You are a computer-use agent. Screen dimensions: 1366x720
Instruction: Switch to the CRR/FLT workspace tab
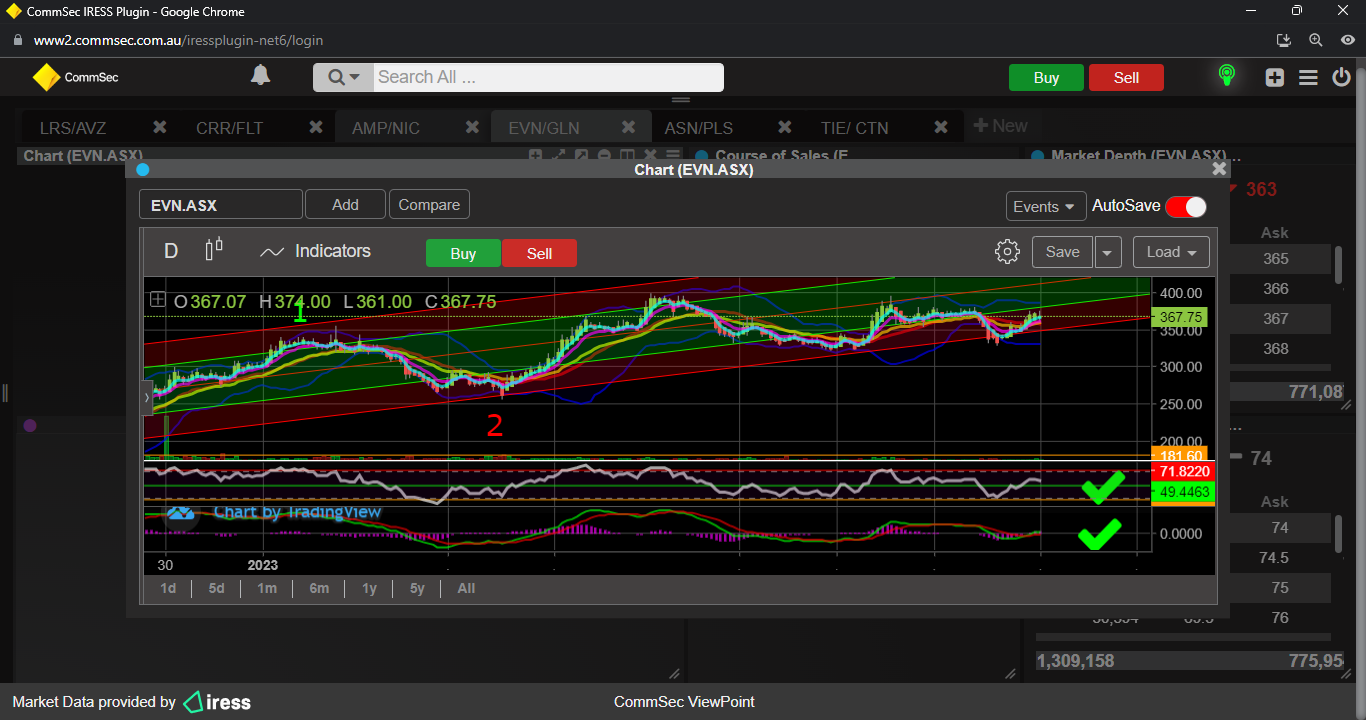click(x=229, y=128)
